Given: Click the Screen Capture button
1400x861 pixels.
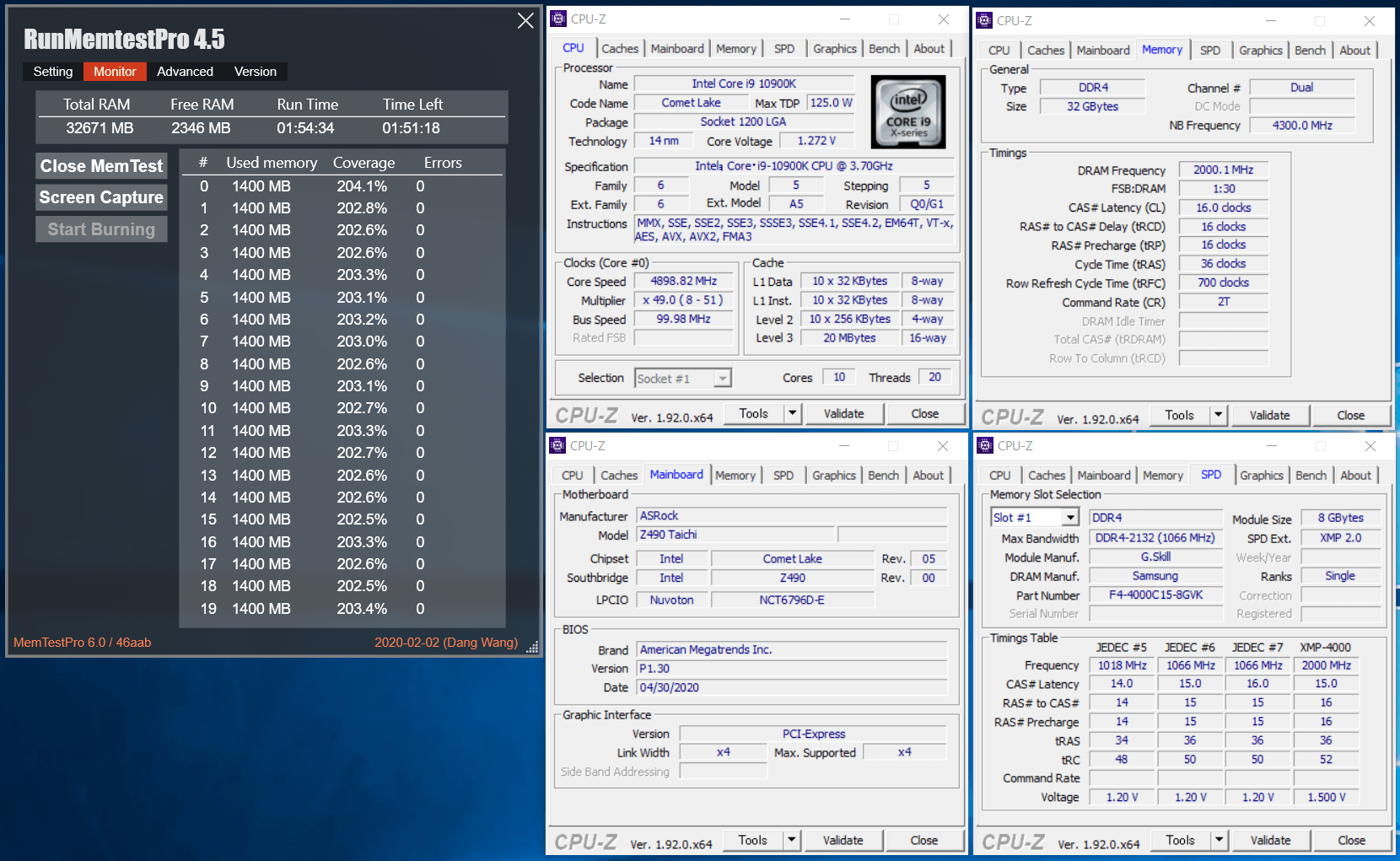Looking at the screenshot, I should (x=101, y=197).
